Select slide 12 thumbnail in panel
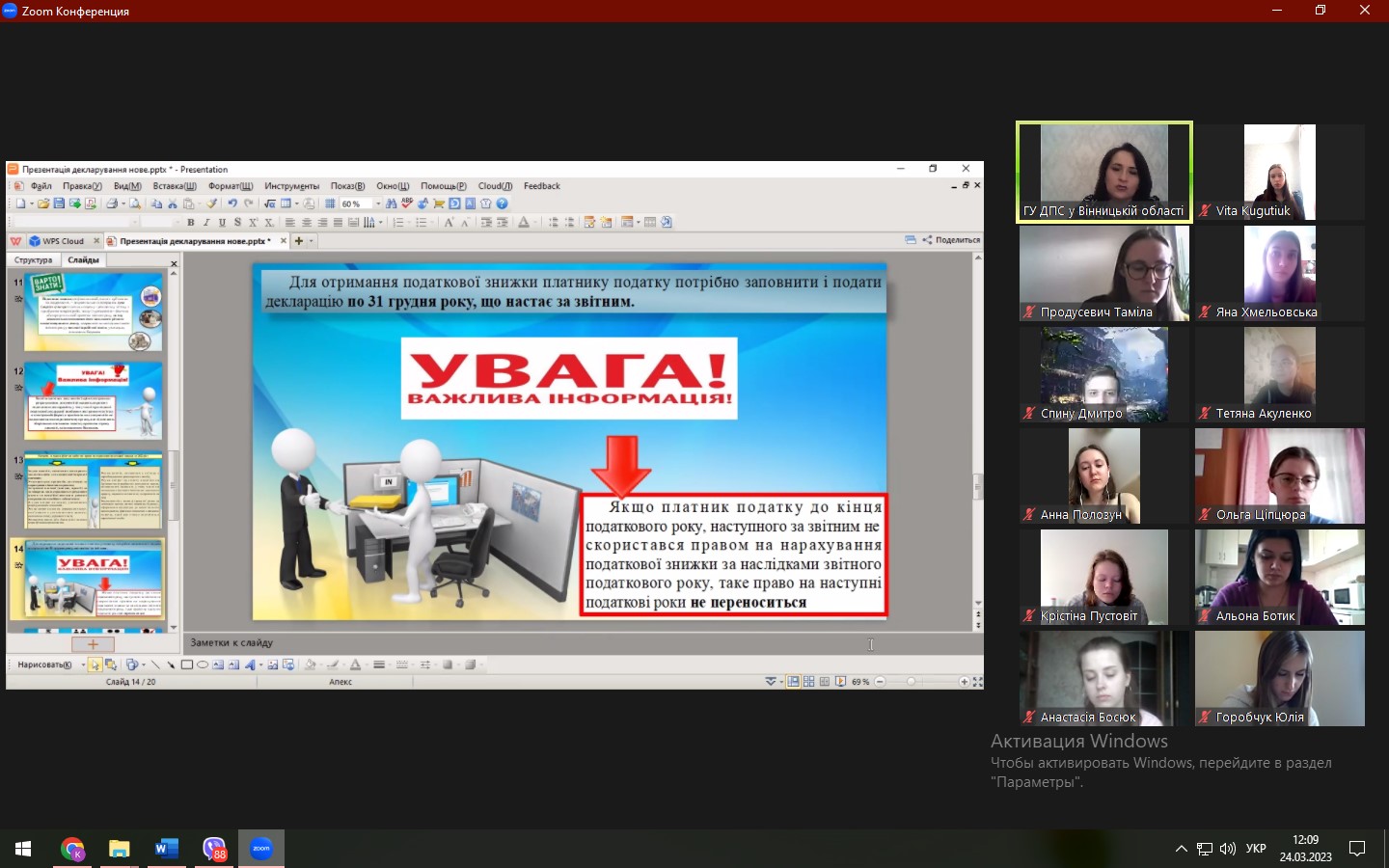 [94, 400]
